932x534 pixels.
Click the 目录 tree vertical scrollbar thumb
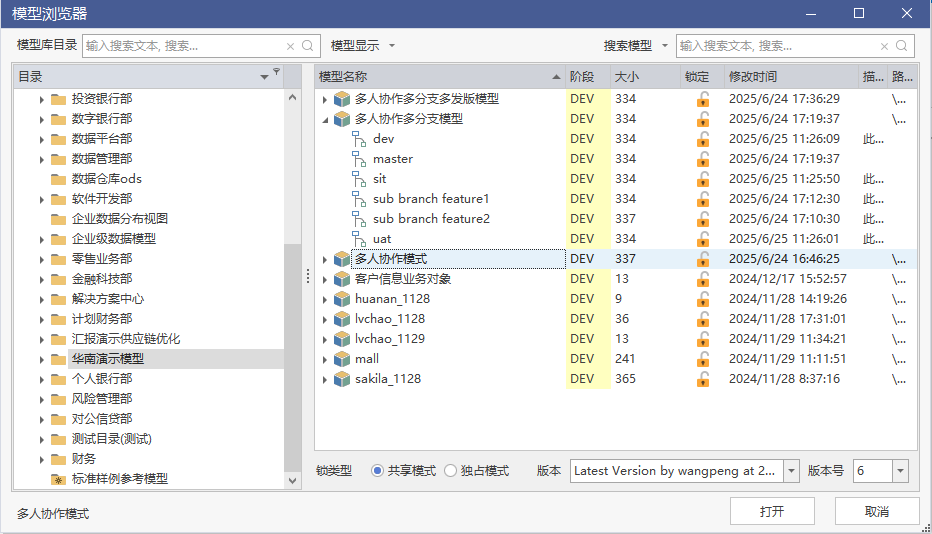coord(292,357)
